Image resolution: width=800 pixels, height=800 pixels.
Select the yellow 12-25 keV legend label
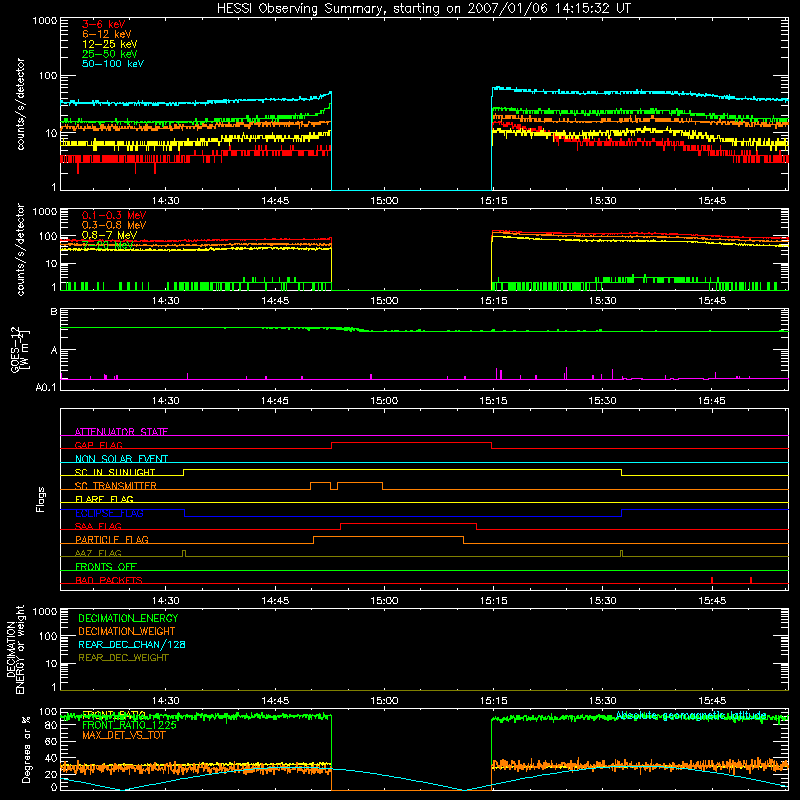coord(110,44)
